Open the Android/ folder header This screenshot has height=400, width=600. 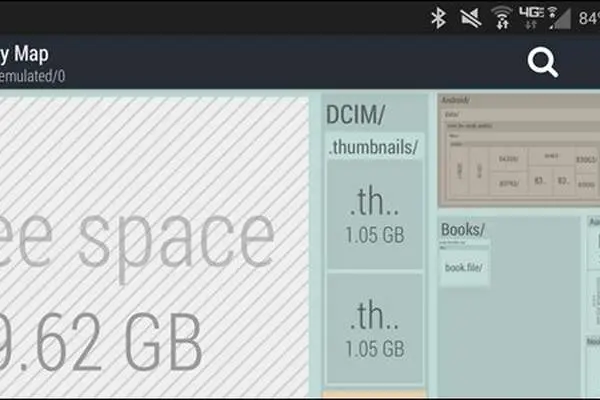point(455,100)
